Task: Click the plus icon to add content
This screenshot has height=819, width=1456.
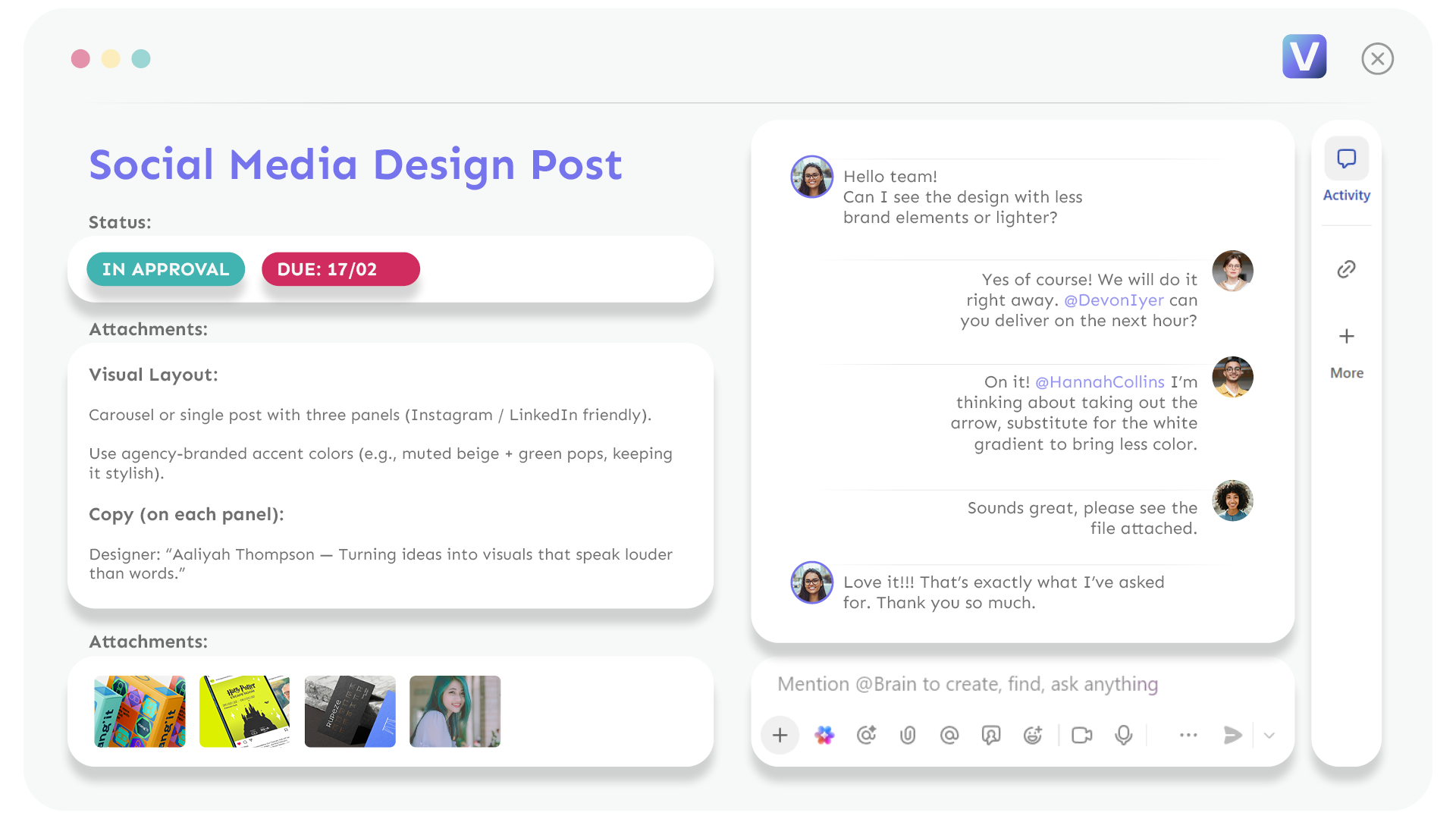Action: 780,735
